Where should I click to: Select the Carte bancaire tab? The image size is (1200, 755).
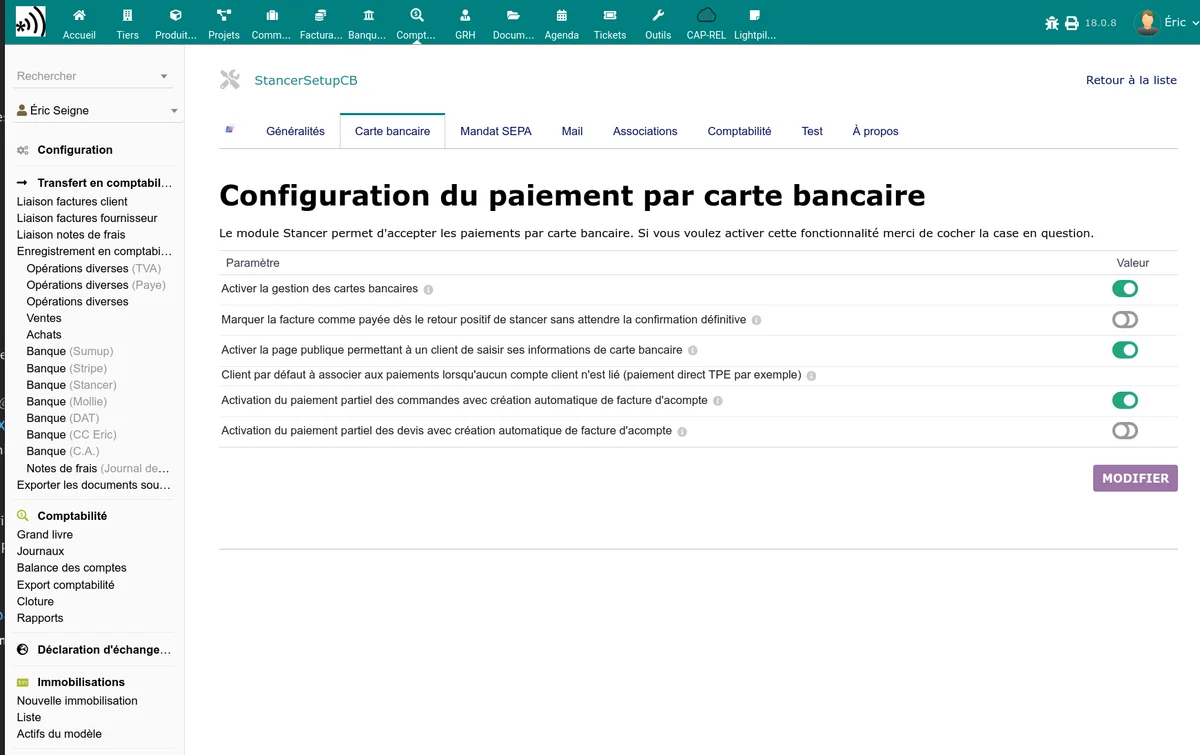392,131
